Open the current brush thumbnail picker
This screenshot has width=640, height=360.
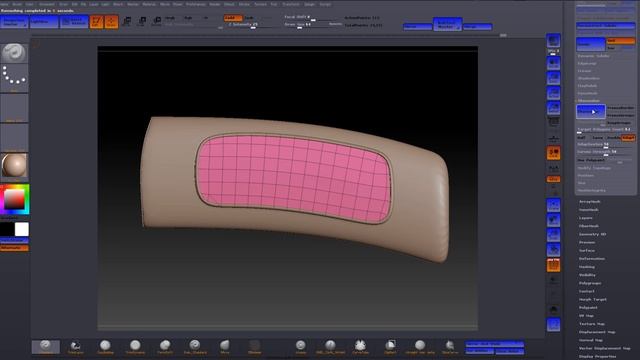click(x=14, y=53)
